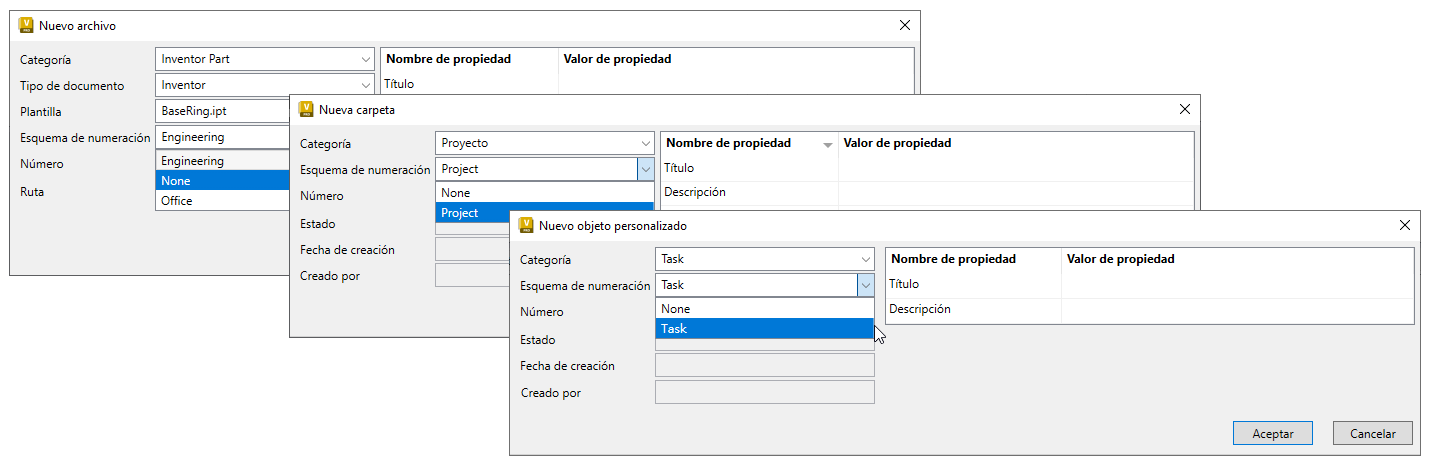Click the Vault icon in Nuevo objeto personalizado title bar
The image size is (1432, 467).
coord(526,226)
